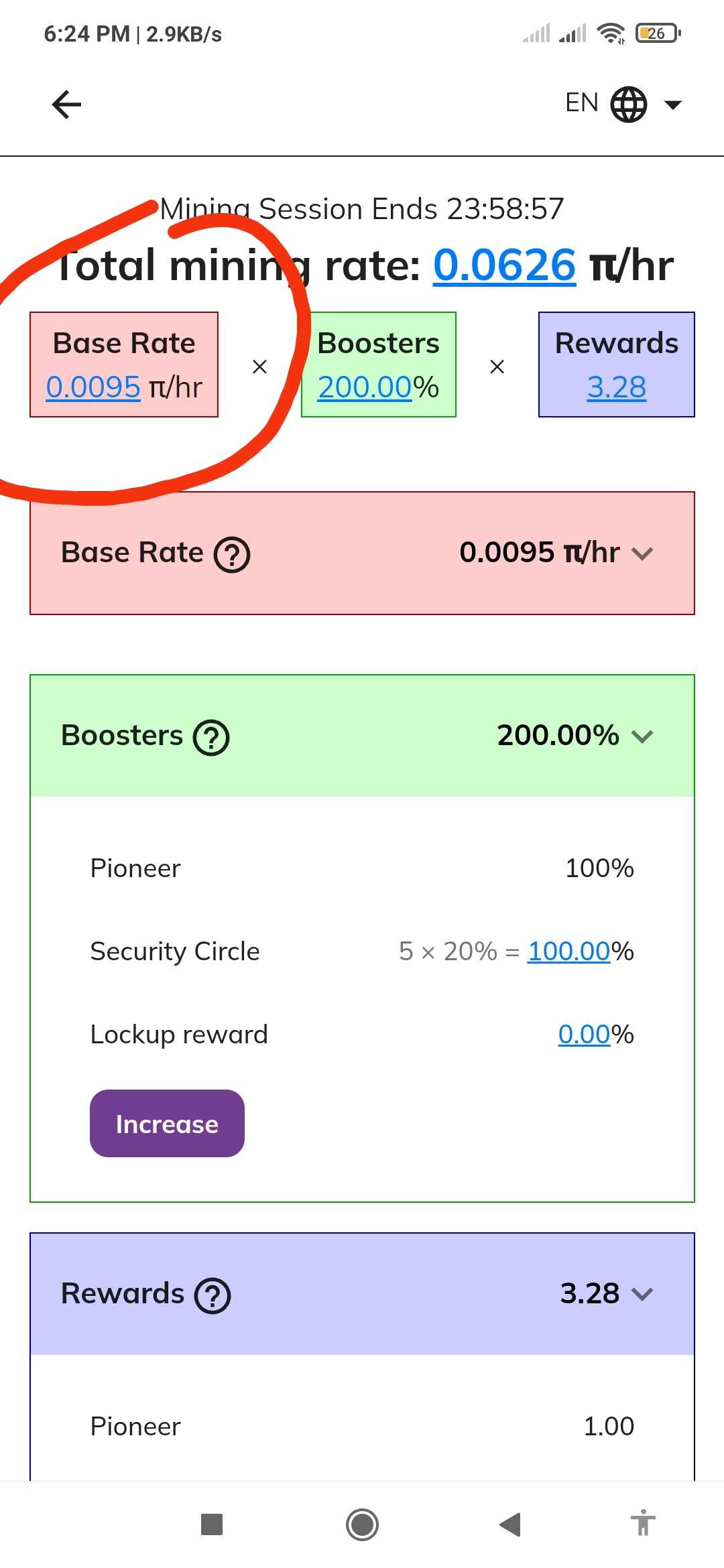The width and height of the screenshot is (724, 1568).
Task: Click the Lockup reward 0.00 link
Action: tap(584, 1035)
